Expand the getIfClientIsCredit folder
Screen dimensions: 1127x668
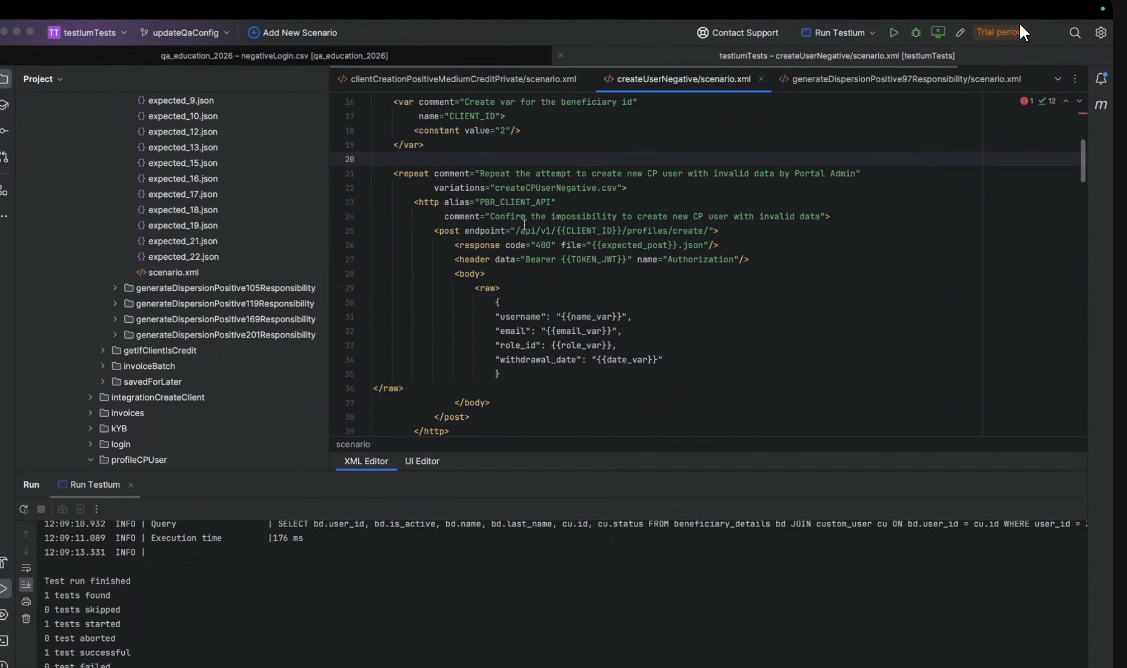tap(103, 350)
